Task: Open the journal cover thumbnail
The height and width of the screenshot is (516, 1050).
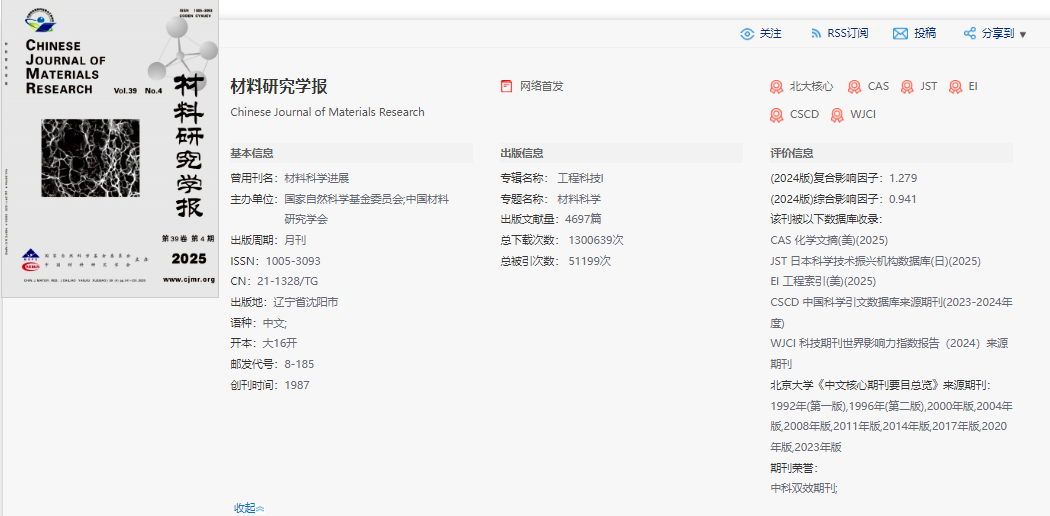Action: tap(110, 150)
